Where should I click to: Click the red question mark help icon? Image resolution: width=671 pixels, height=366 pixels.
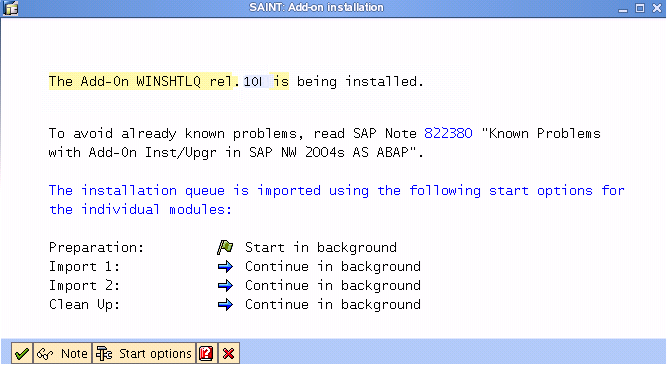point(206,353)
